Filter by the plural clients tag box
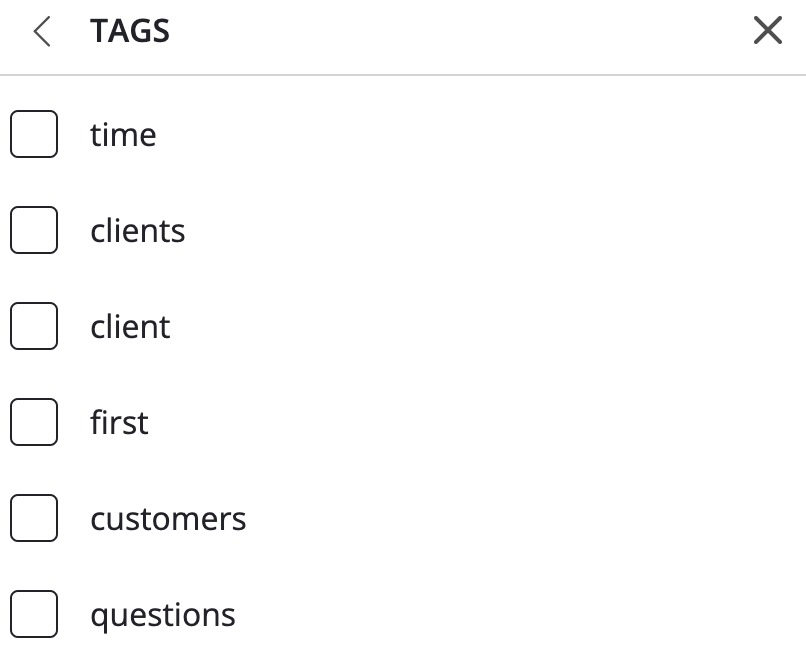806x648 pixels. point(34,231)
